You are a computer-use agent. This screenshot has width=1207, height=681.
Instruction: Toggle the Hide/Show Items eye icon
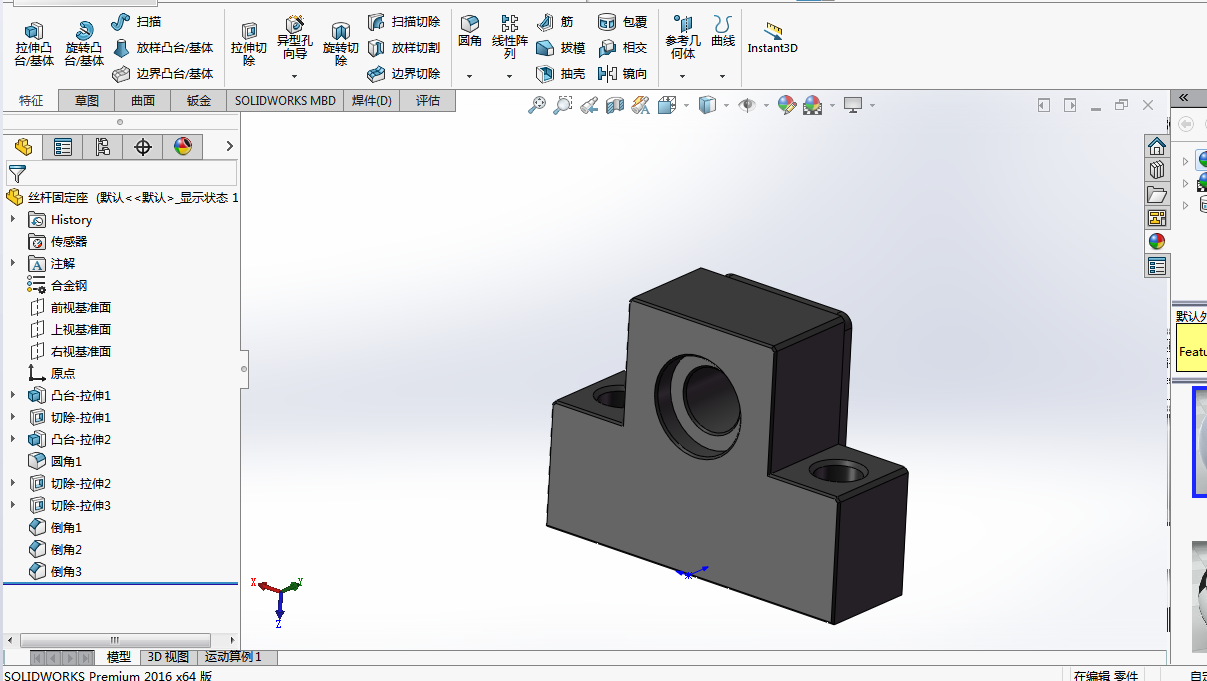[x=746, y=104]
